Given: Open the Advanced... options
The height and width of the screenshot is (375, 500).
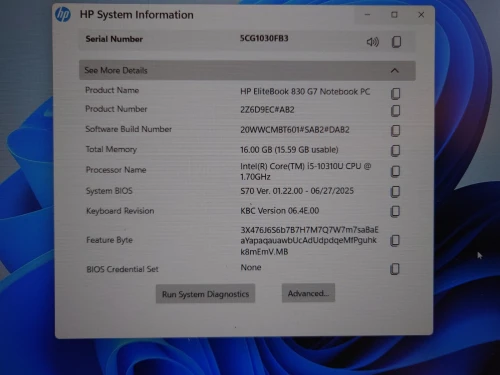Looking at the screenshot, I should tap(308, 293).
